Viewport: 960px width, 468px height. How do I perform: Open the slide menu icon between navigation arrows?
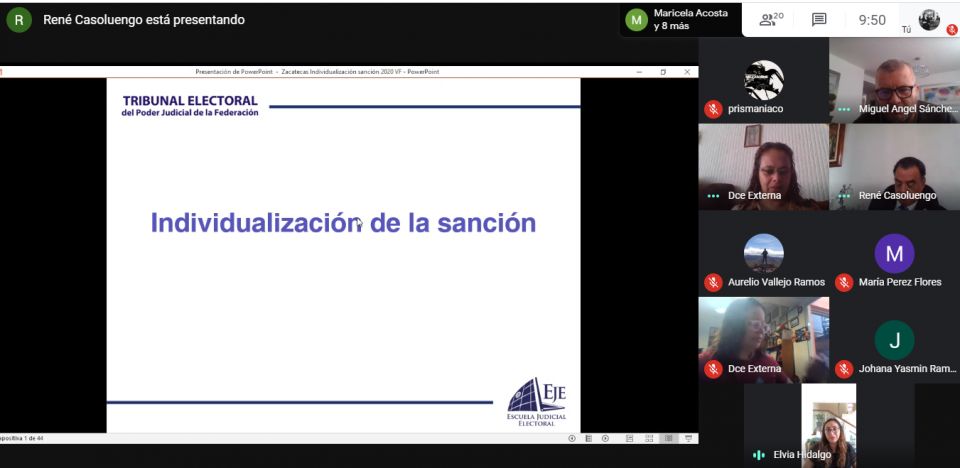point(588,438)
